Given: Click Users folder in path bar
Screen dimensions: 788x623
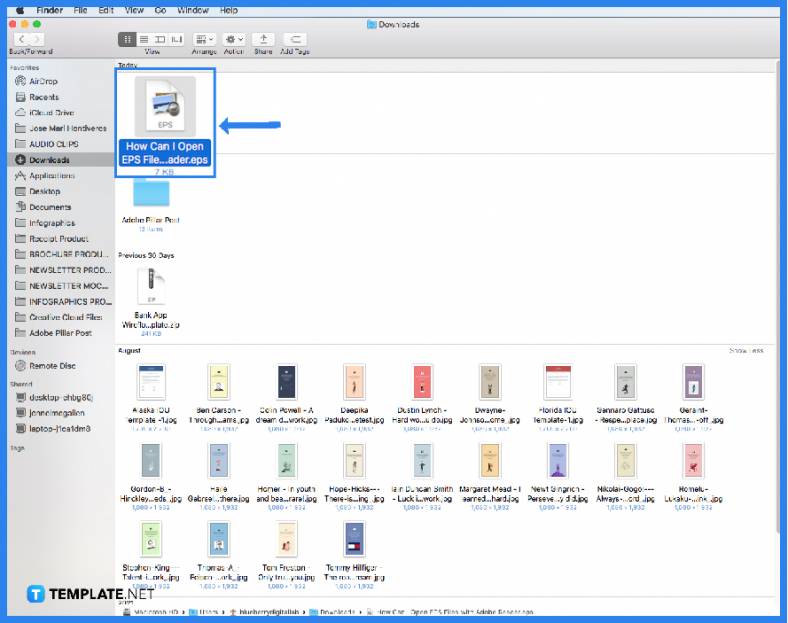Looking at the screenshot, I should pyautogui.click(x=204, y=612).
